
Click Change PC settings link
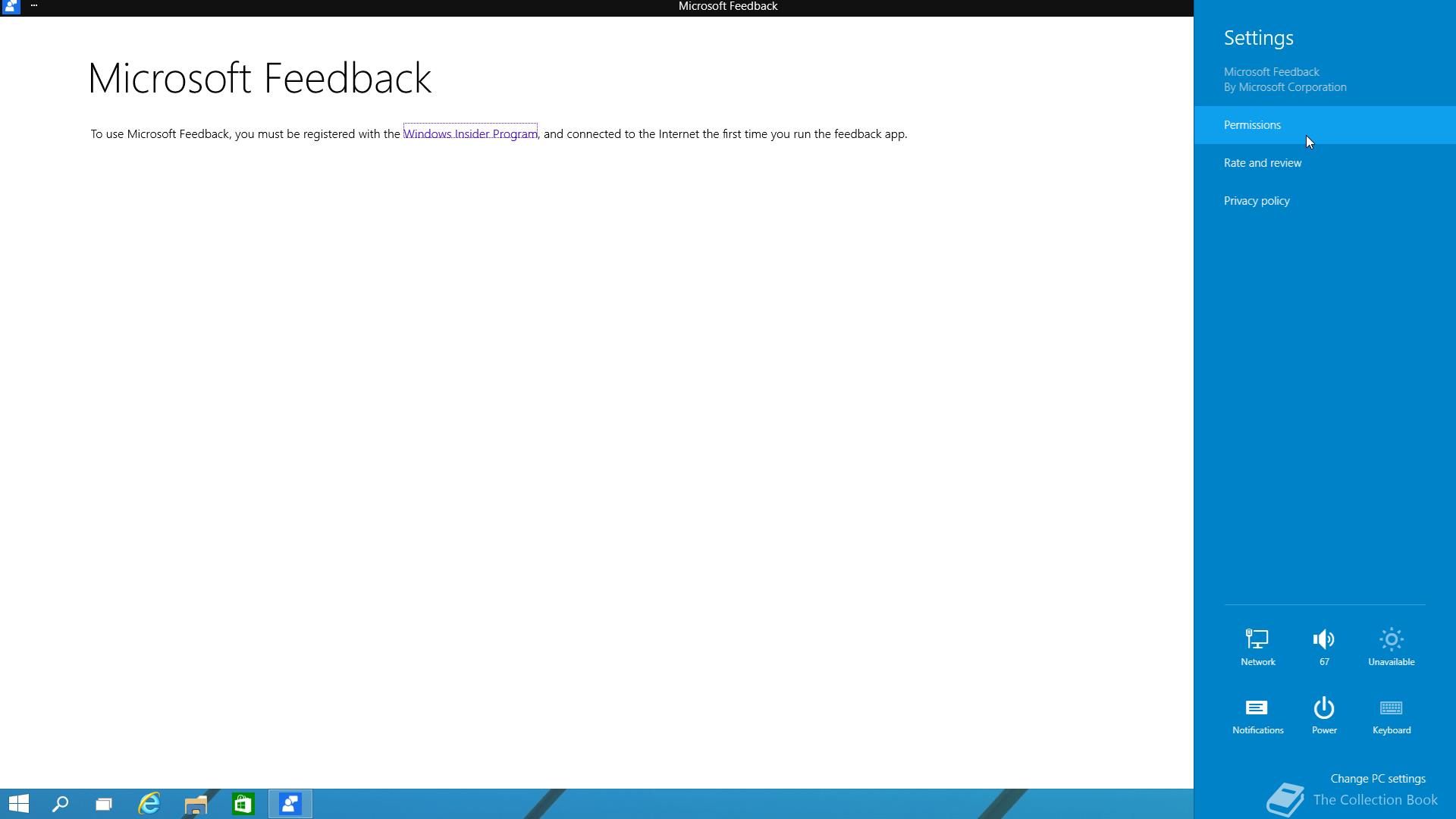click(1377, 779)
